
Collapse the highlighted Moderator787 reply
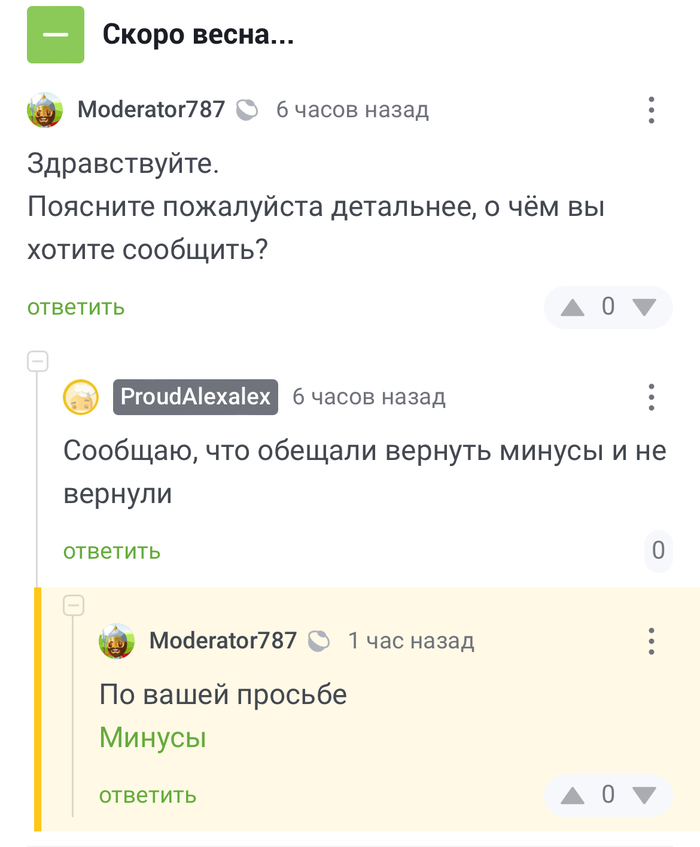point(73,604)
